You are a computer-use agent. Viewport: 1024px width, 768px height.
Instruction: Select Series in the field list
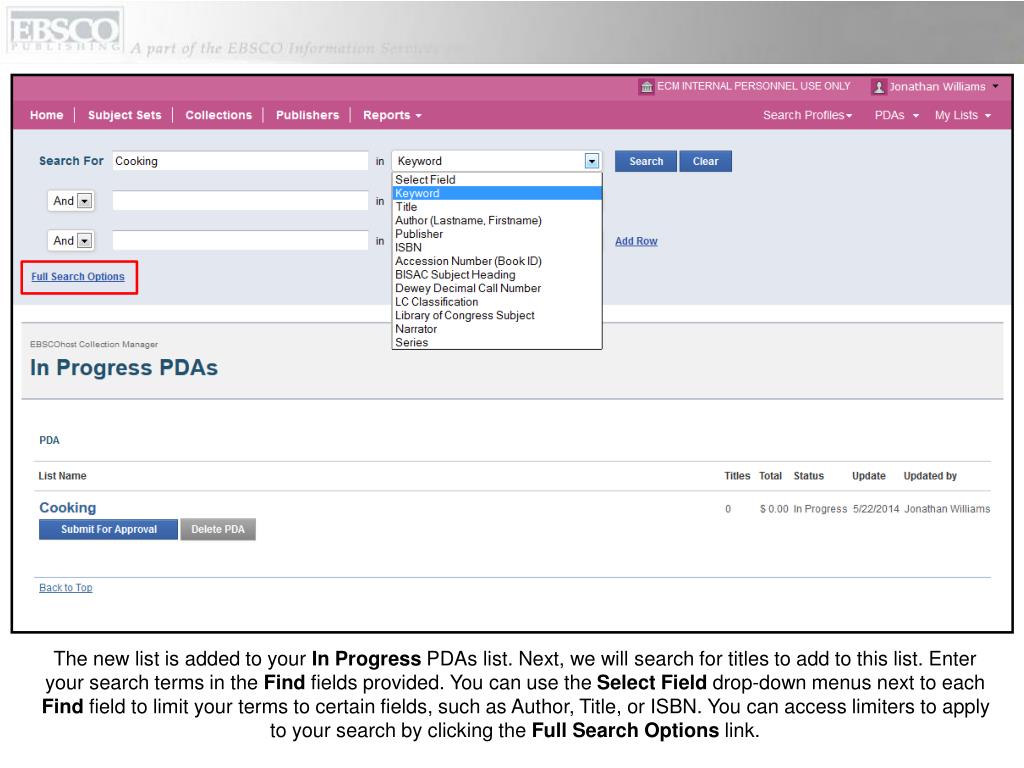point(496,342)
